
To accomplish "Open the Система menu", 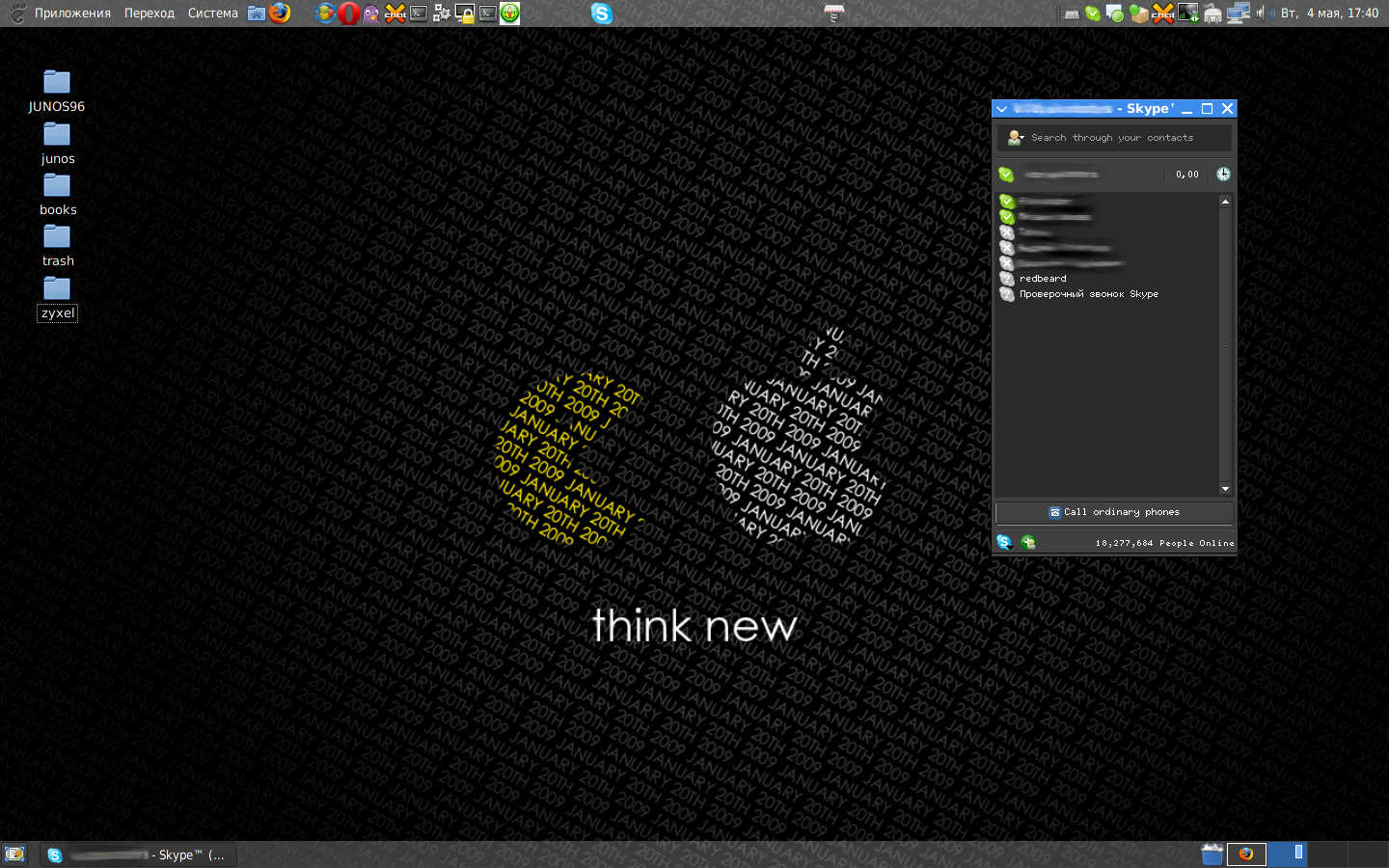I will tap(213, 13).
